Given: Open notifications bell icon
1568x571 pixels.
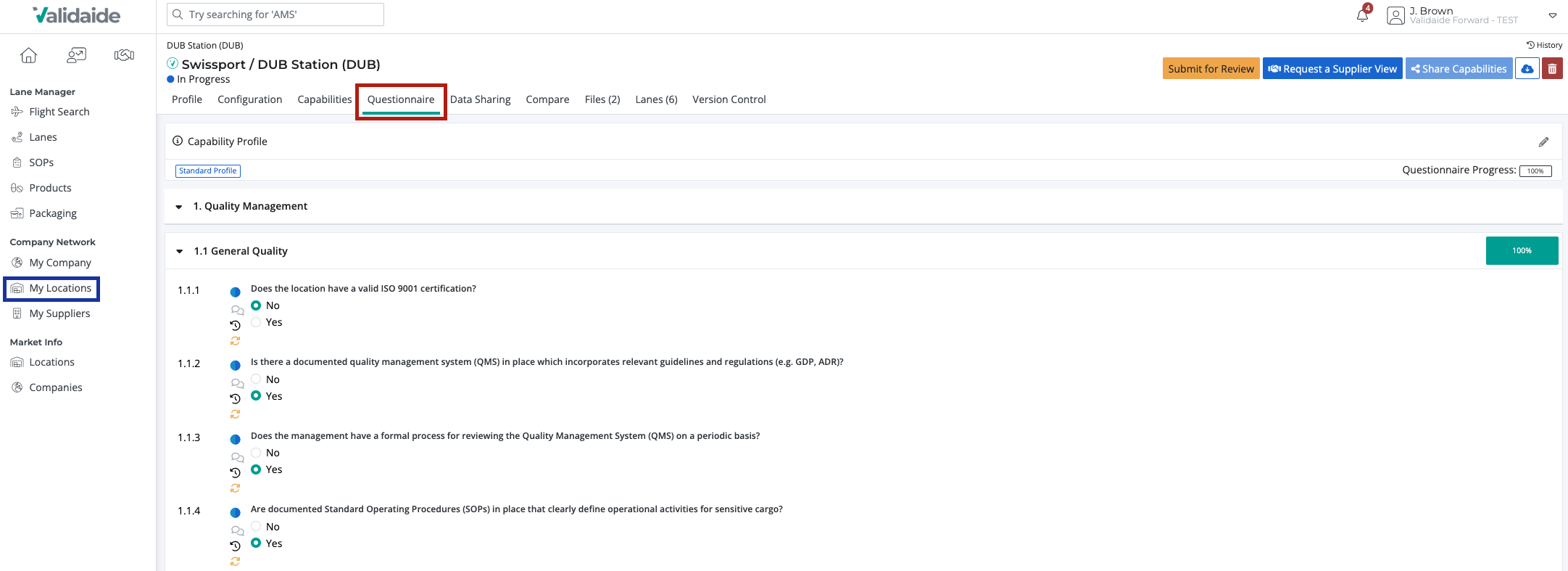Looking at the screenshot, I should point(1363,15).
